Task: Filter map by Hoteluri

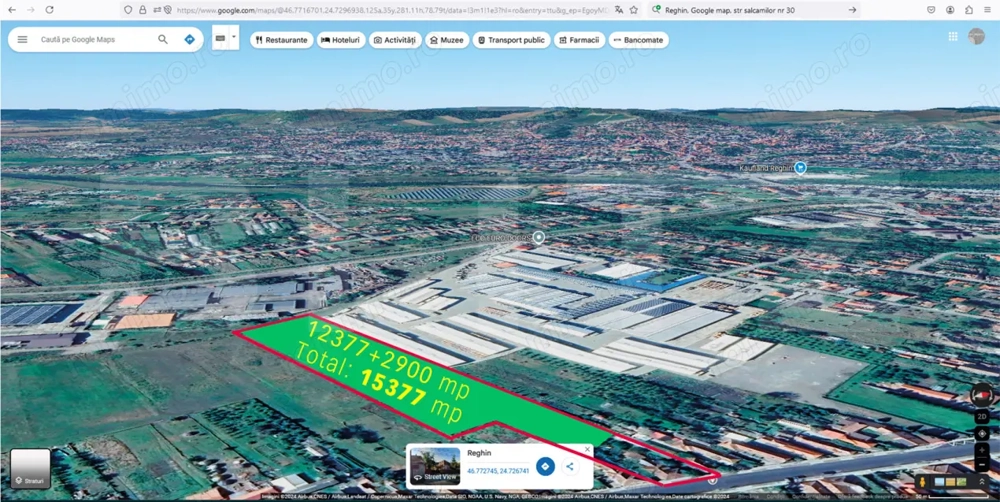Action: point(341,40)
